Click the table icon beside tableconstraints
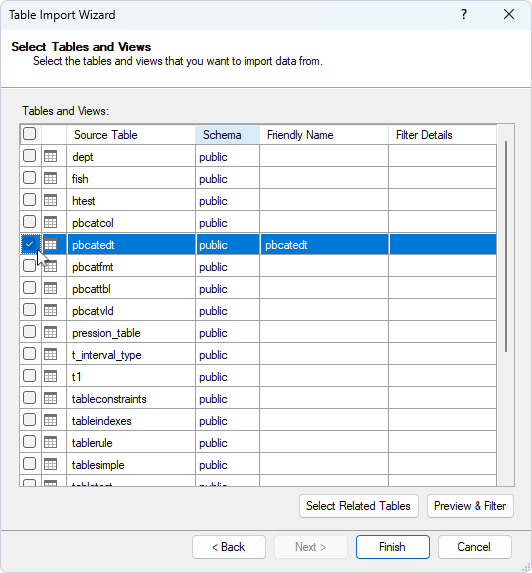 click(50, 398)
